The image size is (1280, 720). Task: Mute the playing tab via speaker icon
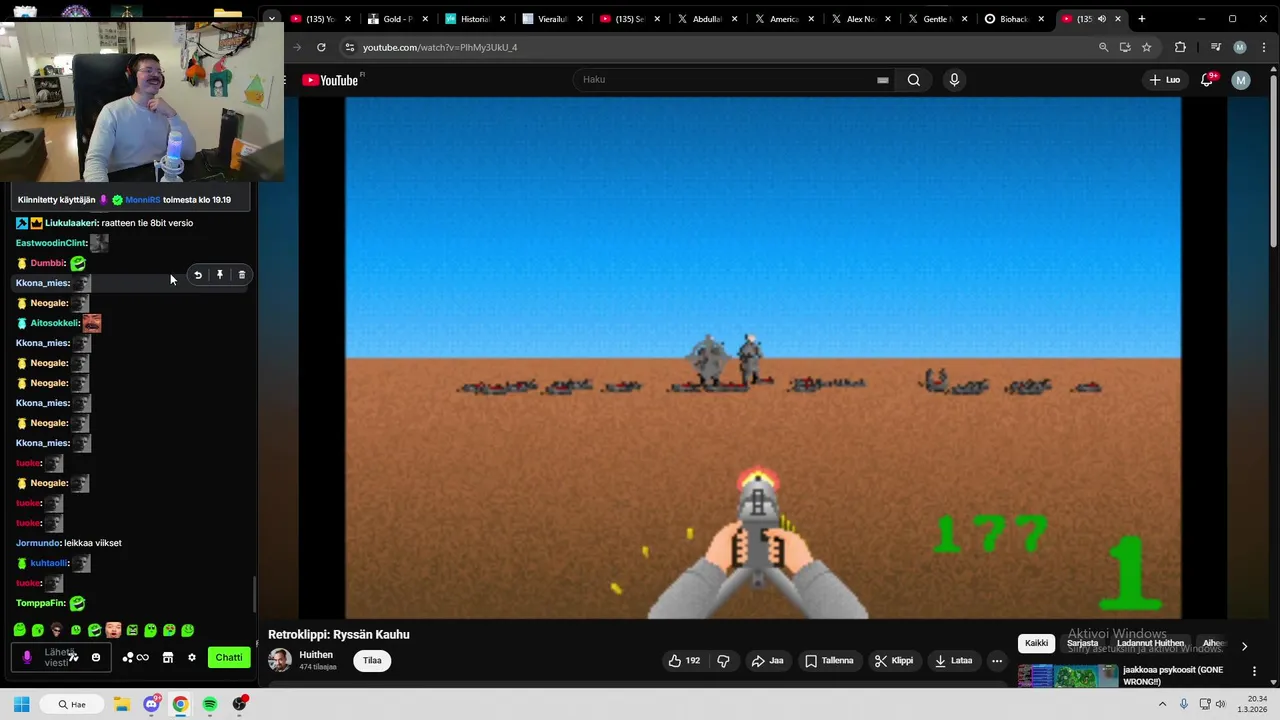click(1102, 19)
